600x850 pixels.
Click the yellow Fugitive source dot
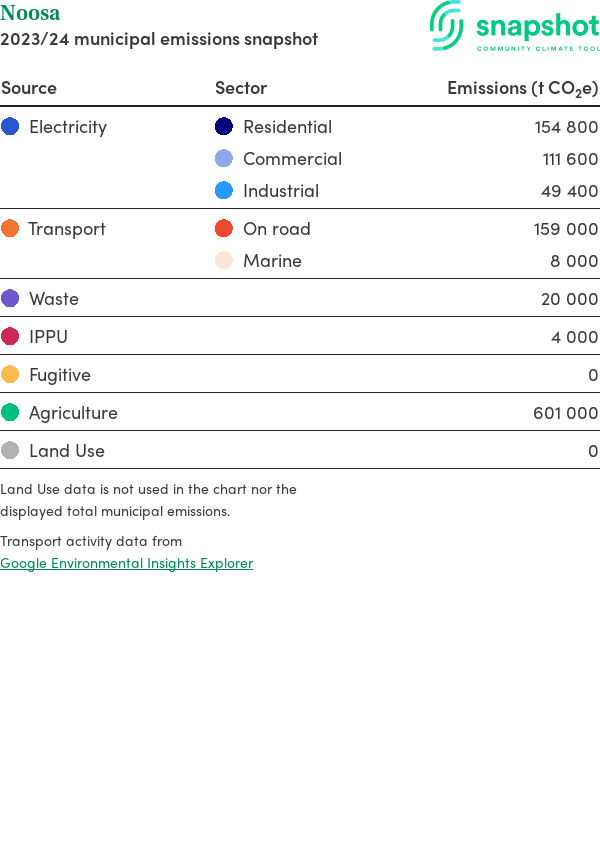[10, 375]
